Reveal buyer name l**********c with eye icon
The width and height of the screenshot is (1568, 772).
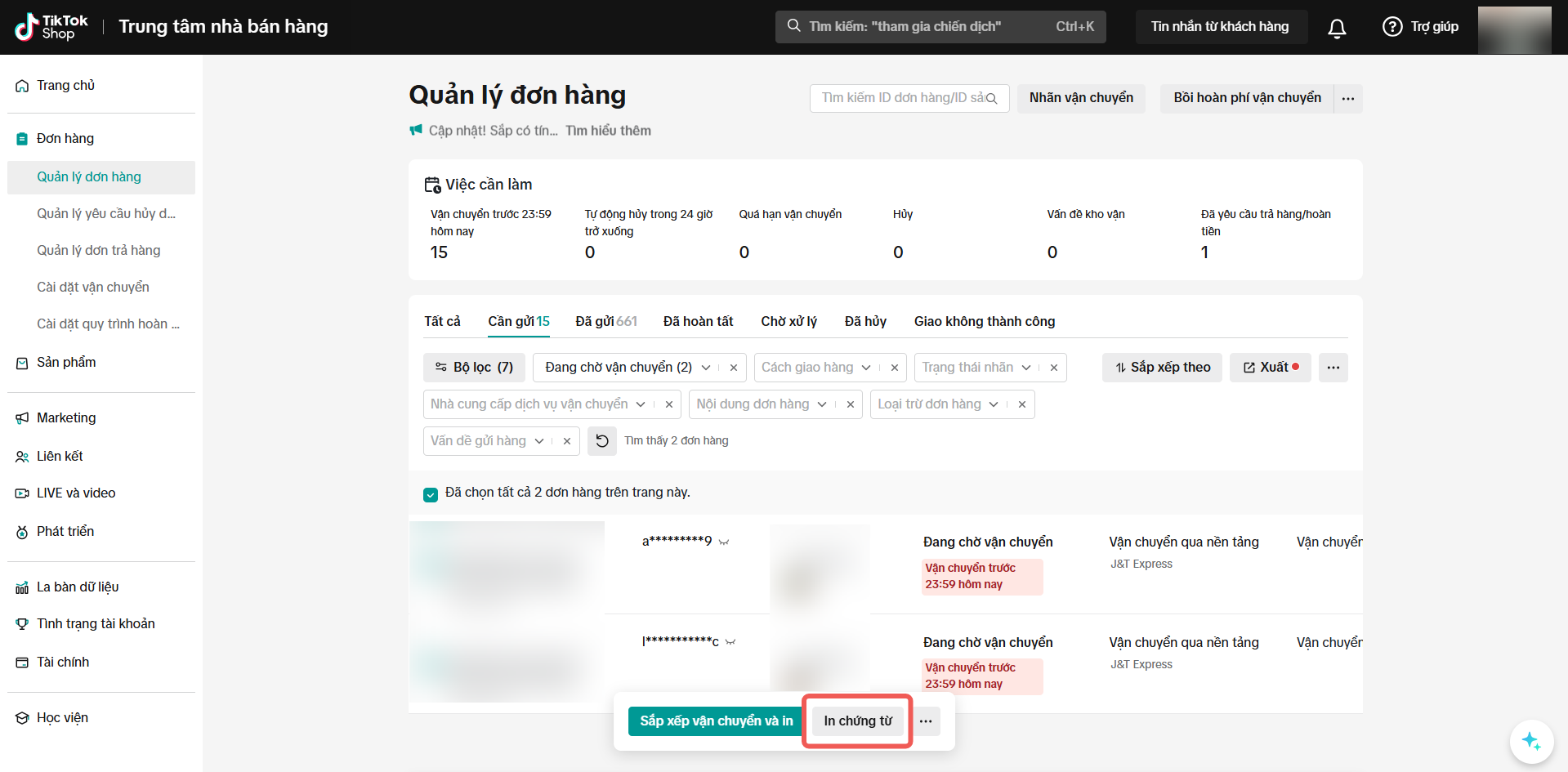coord(730,643)
